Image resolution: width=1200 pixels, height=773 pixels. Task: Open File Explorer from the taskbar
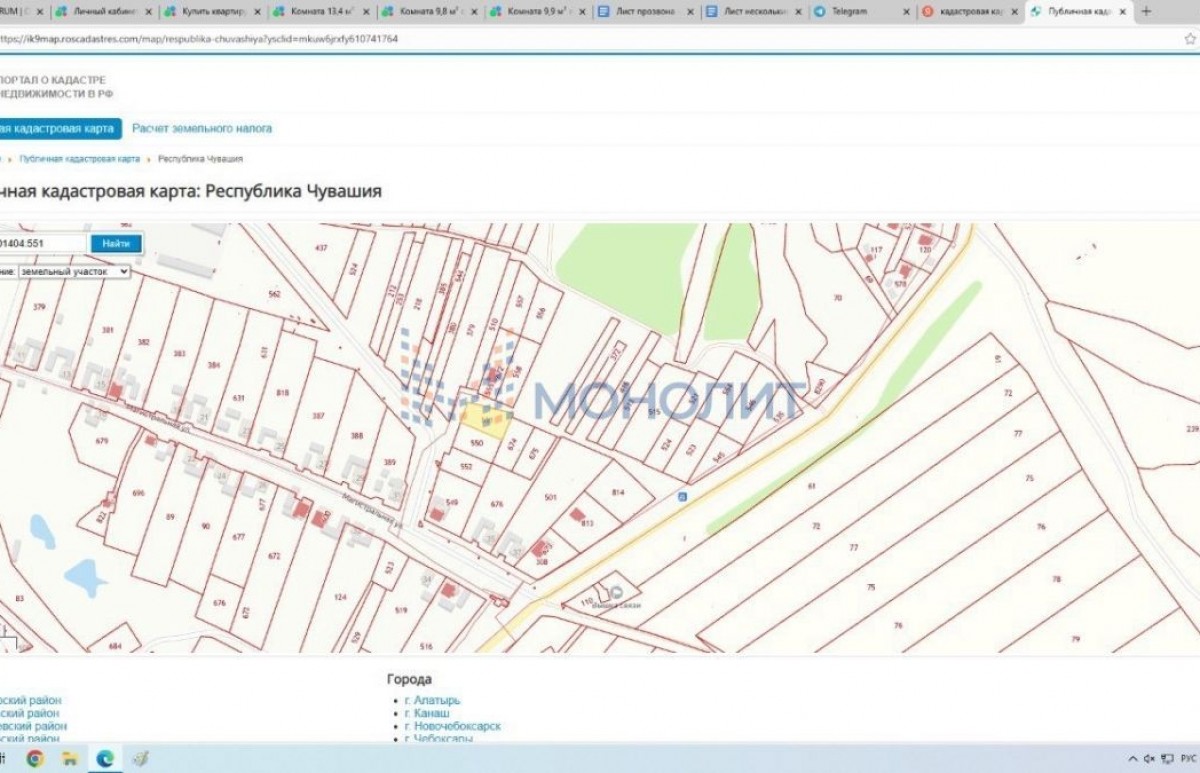tap(70, 759)
